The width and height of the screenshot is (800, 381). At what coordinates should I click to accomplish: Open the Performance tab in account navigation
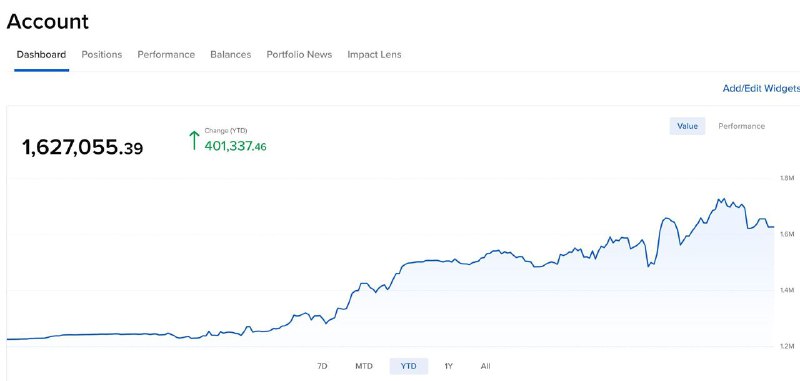[x=166, y=55]
